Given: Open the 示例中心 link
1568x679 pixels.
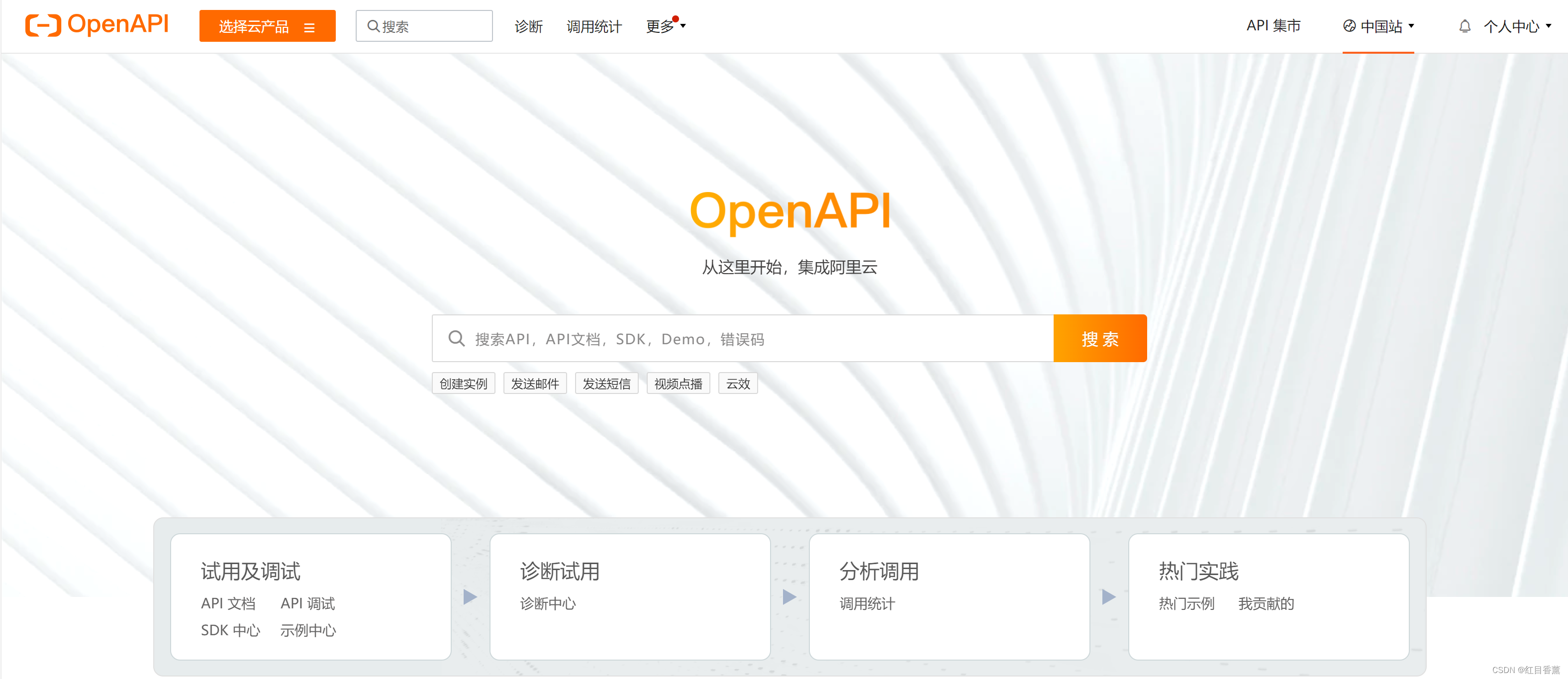Looking at the screenshot, I should coord(307,630).
